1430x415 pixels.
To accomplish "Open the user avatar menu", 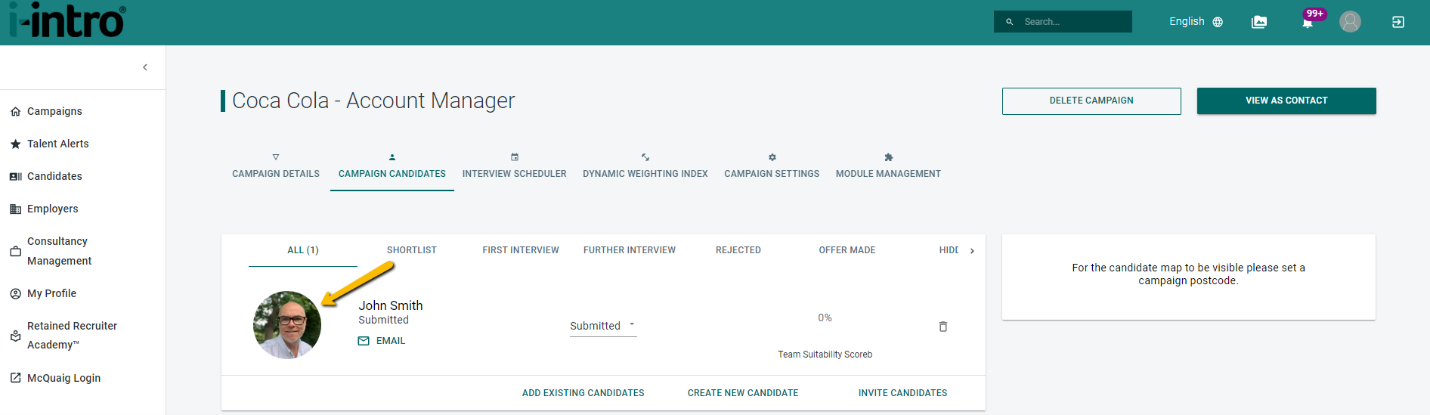I will 1350,21.
